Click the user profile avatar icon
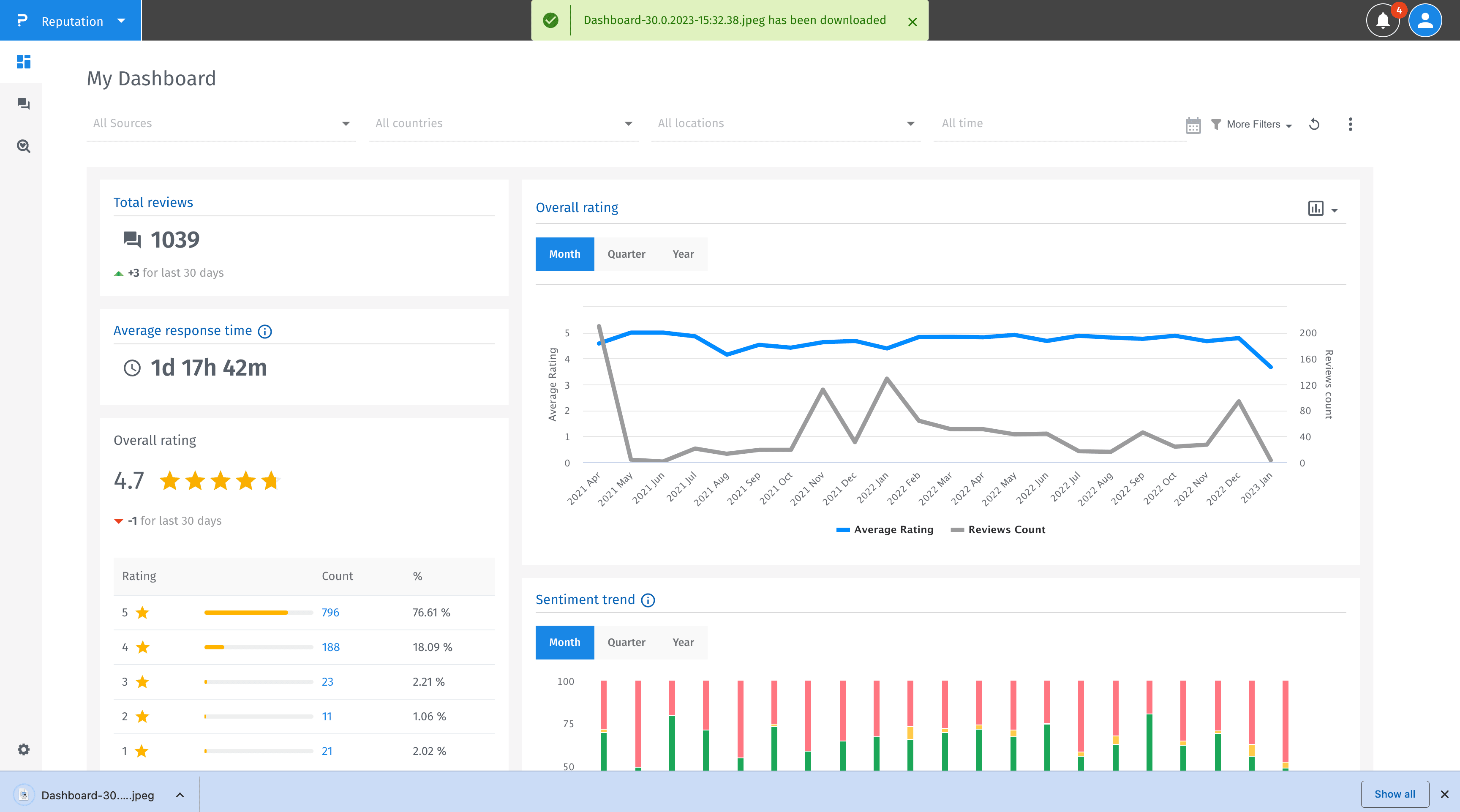This screenshot has width=1460, height=812. [x=1425, y=21]
